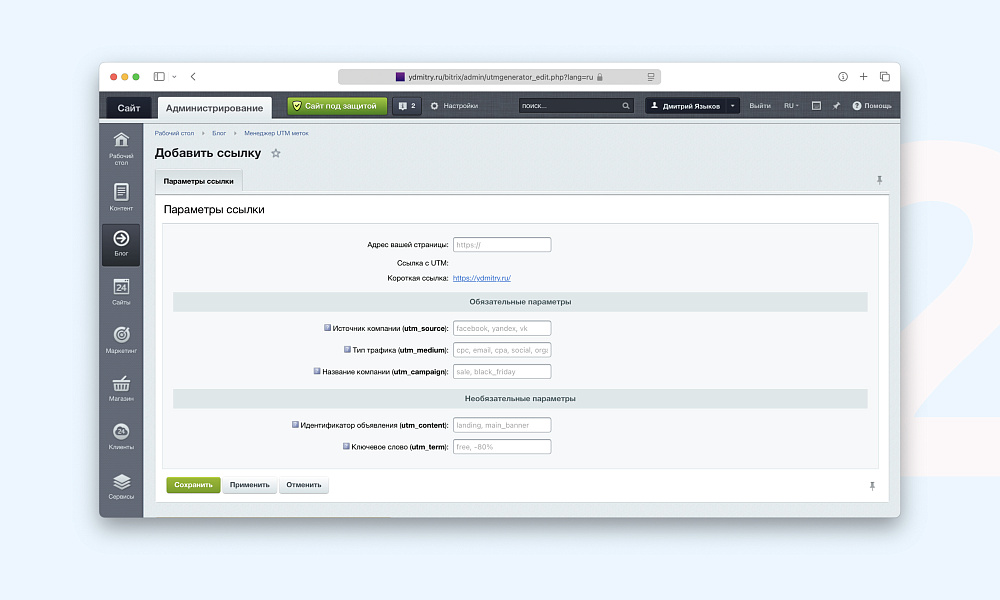1000x600 pixels.
Task: Pin the admin panel header
Action: click(x=836, y=105)
